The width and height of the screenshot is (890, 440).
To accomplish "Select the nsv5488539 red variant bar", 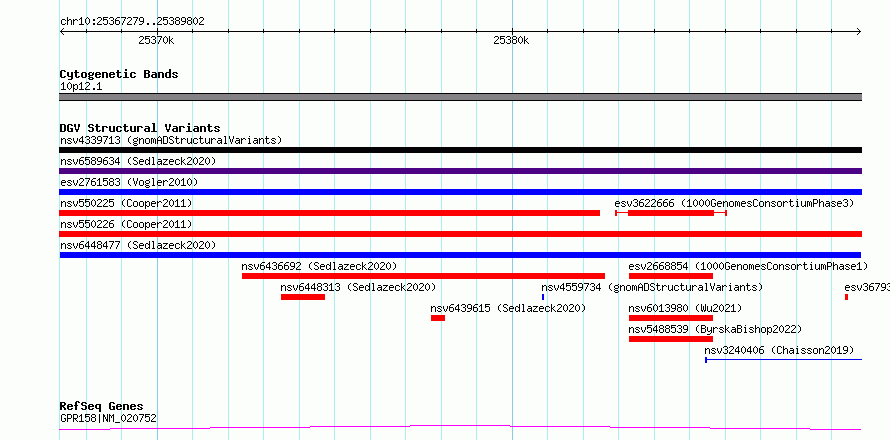I will pos(671,339).
